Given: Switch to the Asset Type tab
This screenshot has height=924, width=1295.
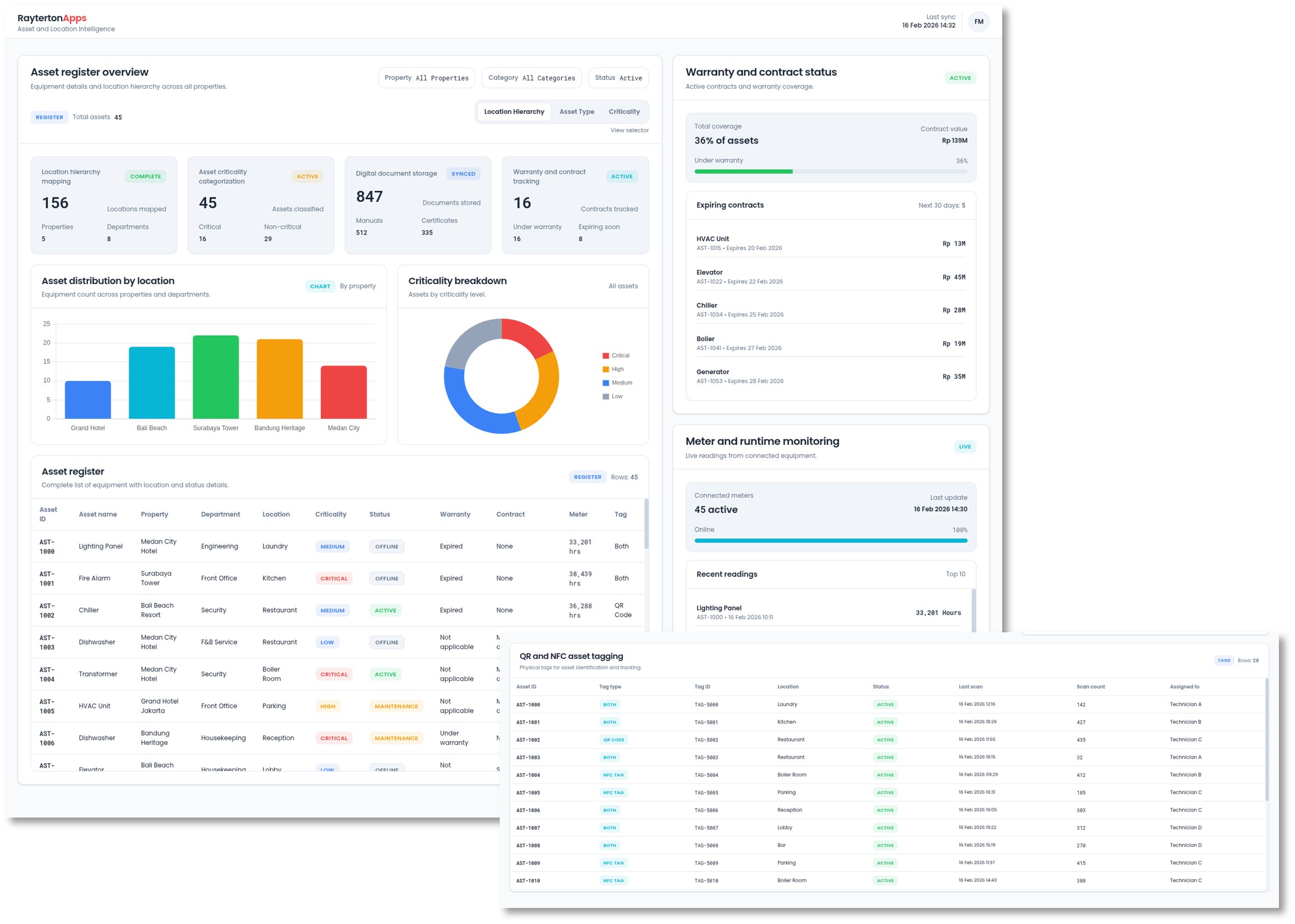Looking at the screenshot, I should pos(576,111).
